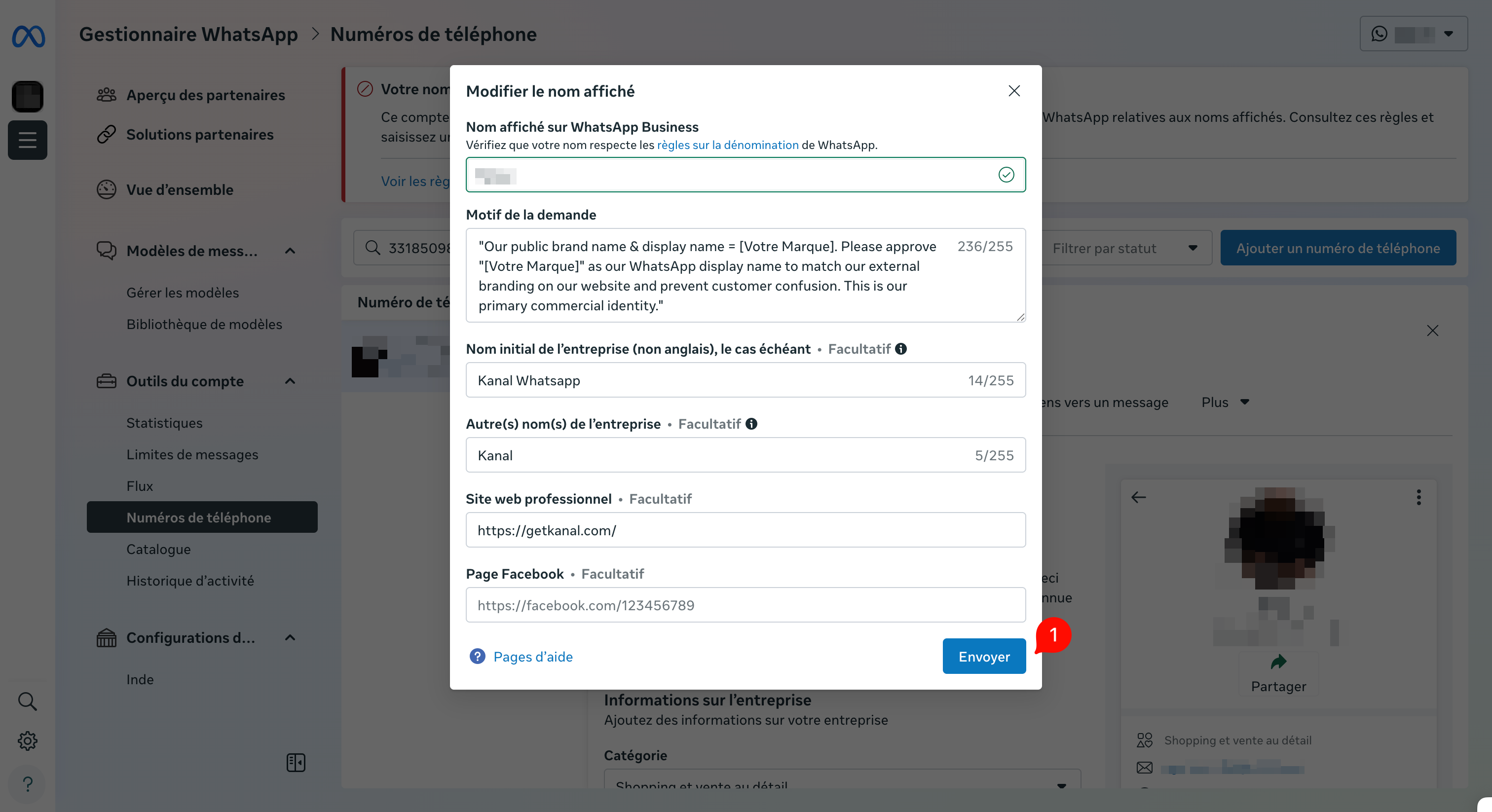Collapse the Outils du compte section
The image size is (1492, 812).
click(290, 381)
